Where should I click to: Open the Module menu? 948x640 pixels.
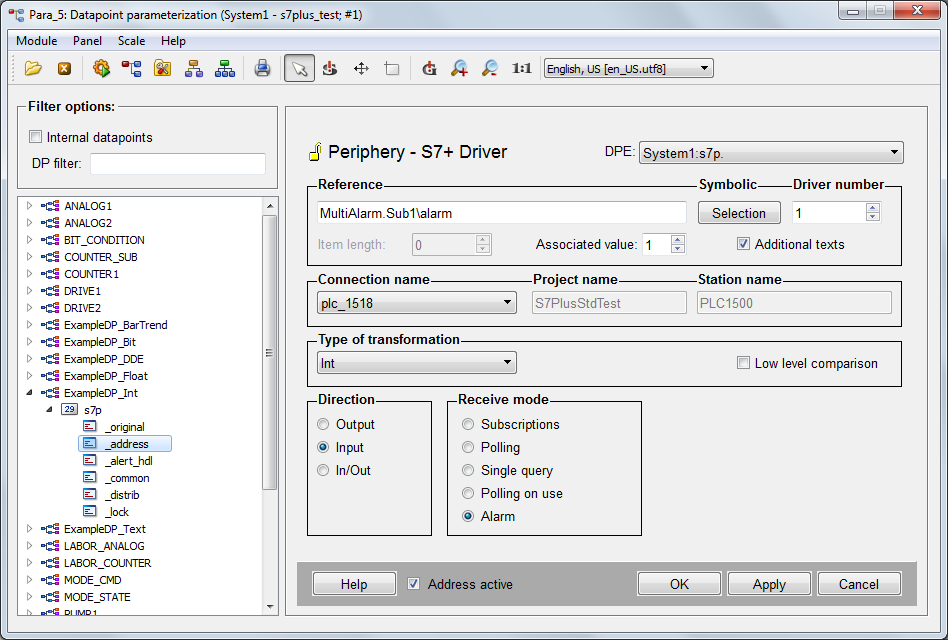(37, 41)
